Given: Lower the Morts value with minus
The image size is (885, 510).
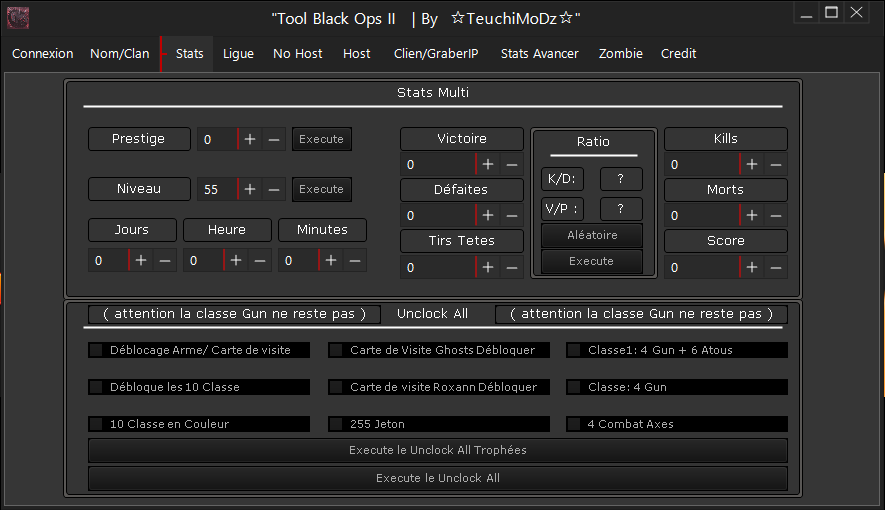Looking at the screenshot, I should [x=776, y=216].
